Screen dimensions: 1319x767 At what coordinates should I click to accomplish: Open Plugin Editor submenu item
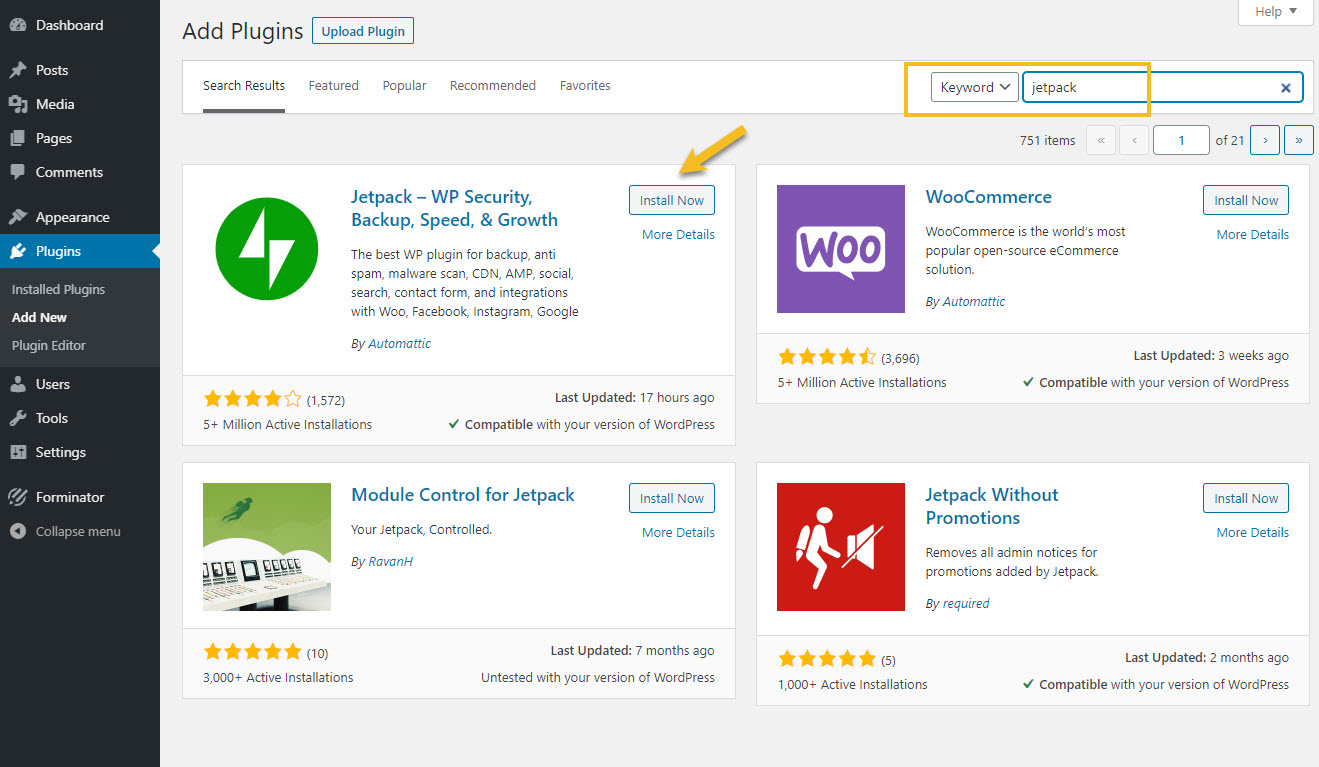49,345
